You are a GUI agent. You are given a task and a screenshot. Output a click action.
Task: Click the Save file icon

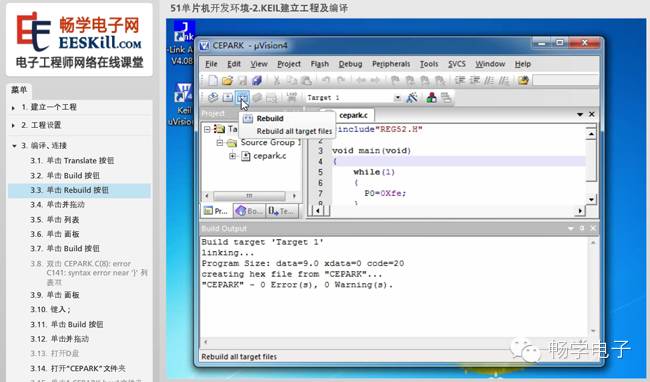click(x=243, y=80)
